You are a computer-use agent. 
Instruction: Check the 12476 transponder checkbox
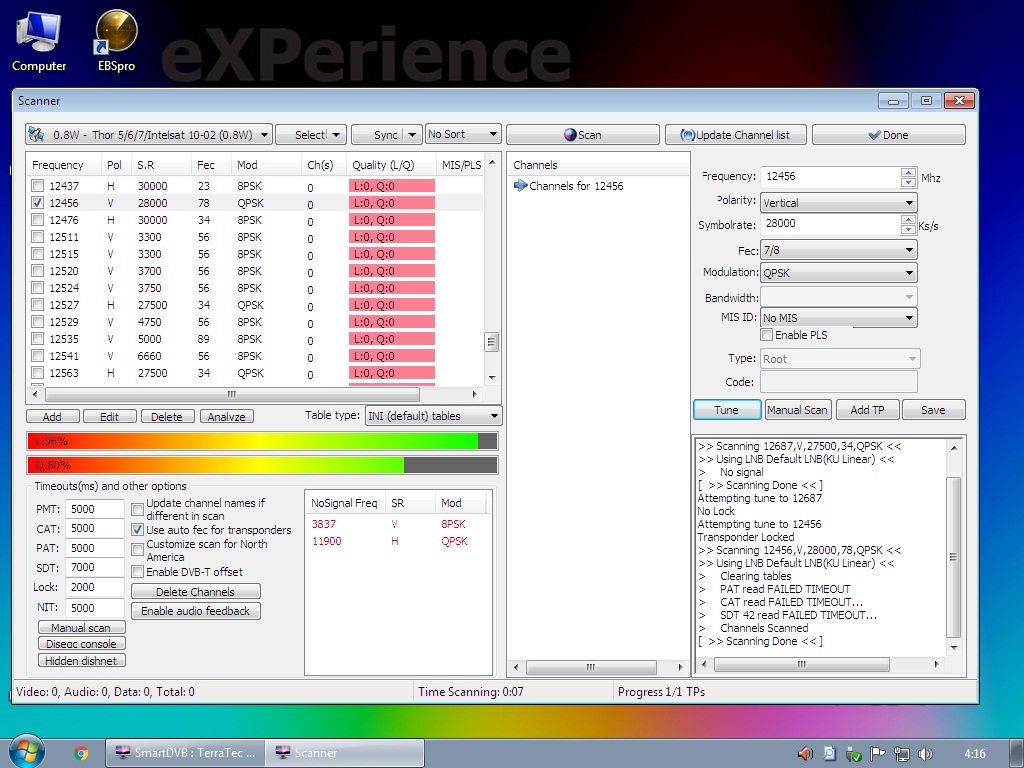[38, 219]
